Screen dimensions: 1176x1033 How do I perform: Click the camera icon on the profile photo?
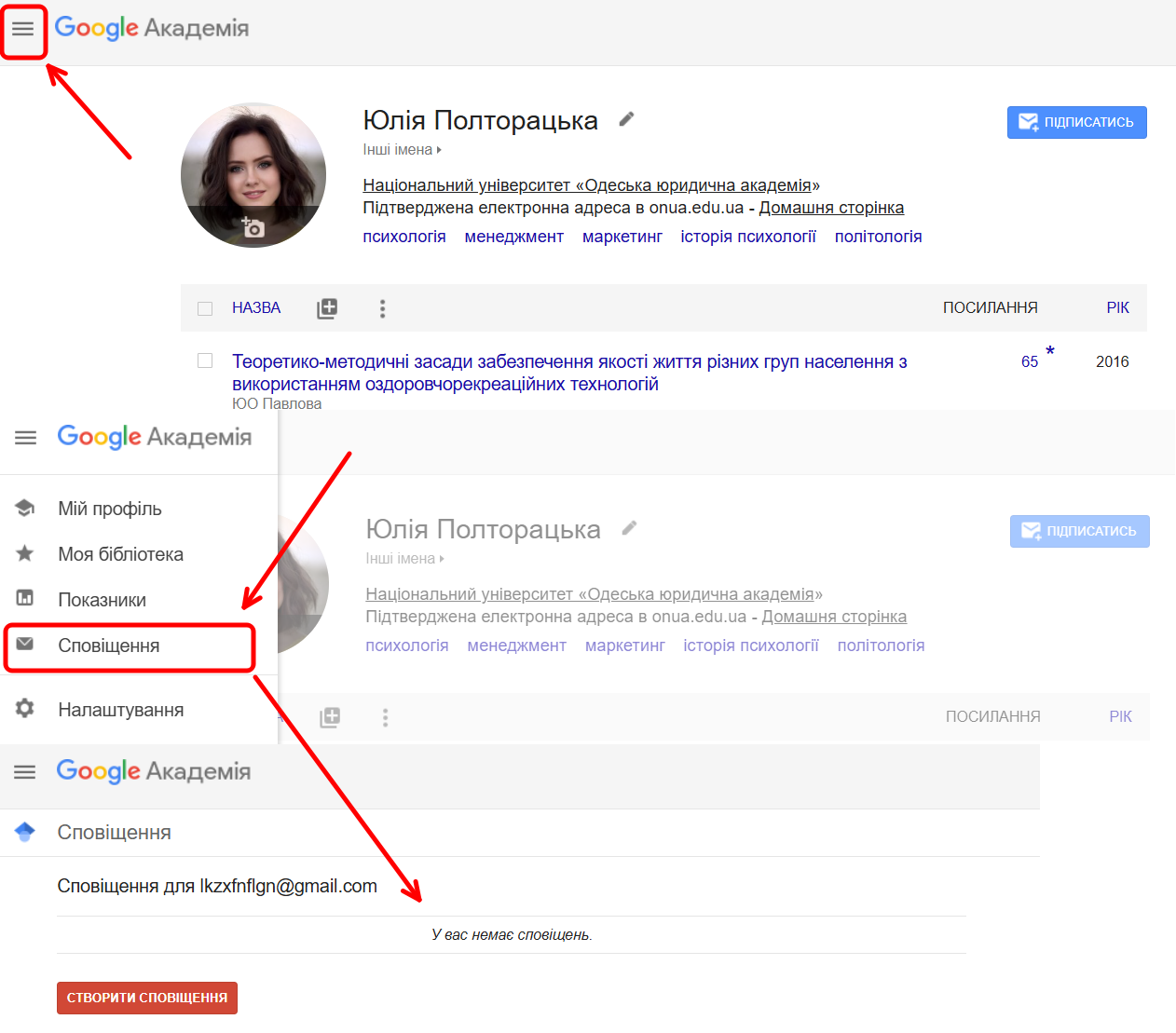253,226
